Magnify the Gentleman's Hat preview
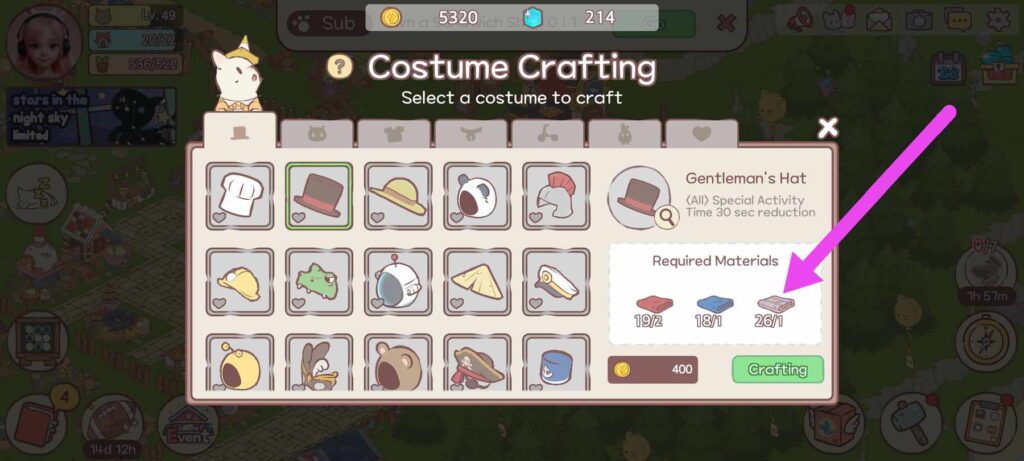The width and height of the screenshot is (1024, 461). (667, 218)
